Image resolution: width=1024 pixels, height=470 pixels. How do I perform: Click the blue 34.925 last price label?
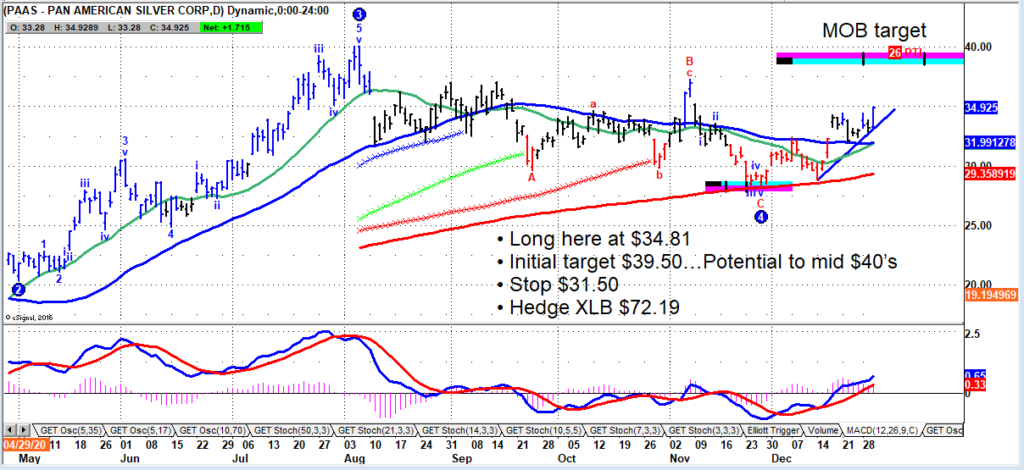[x=984, y=110]
